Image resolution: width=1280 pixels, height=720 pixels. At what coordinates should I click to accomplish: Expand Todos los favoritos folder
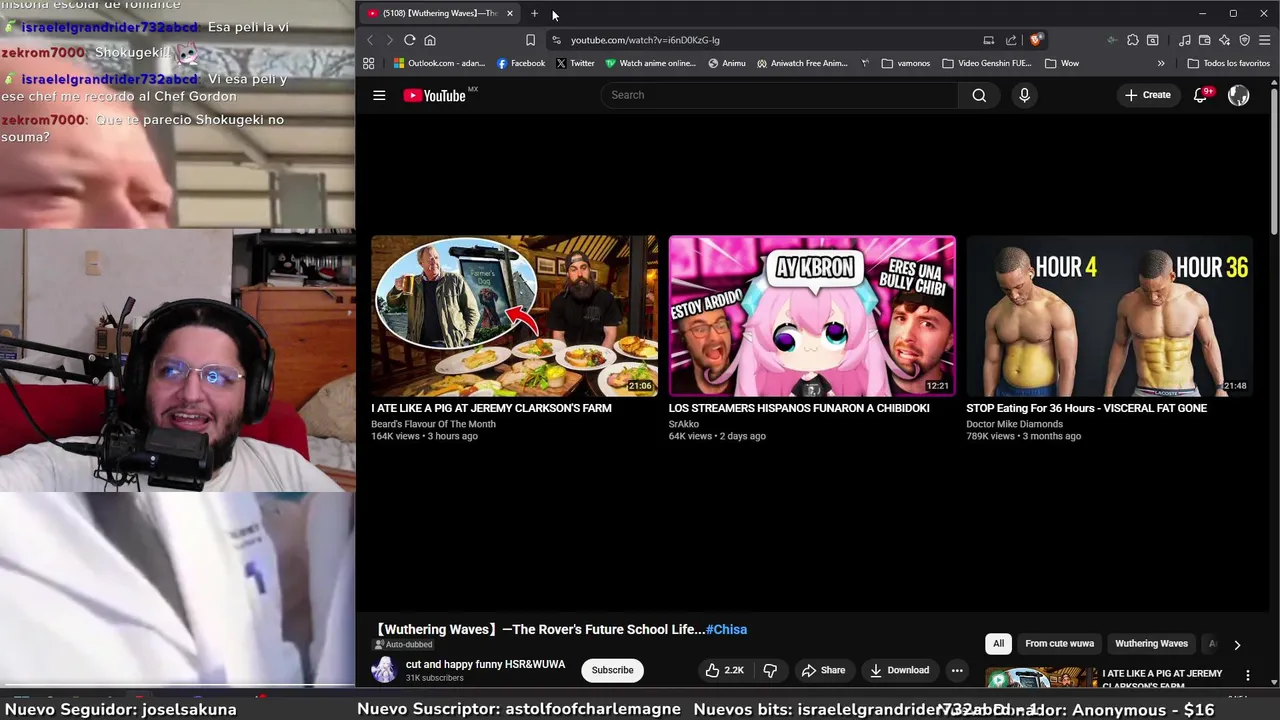(x=1229, y=63)
